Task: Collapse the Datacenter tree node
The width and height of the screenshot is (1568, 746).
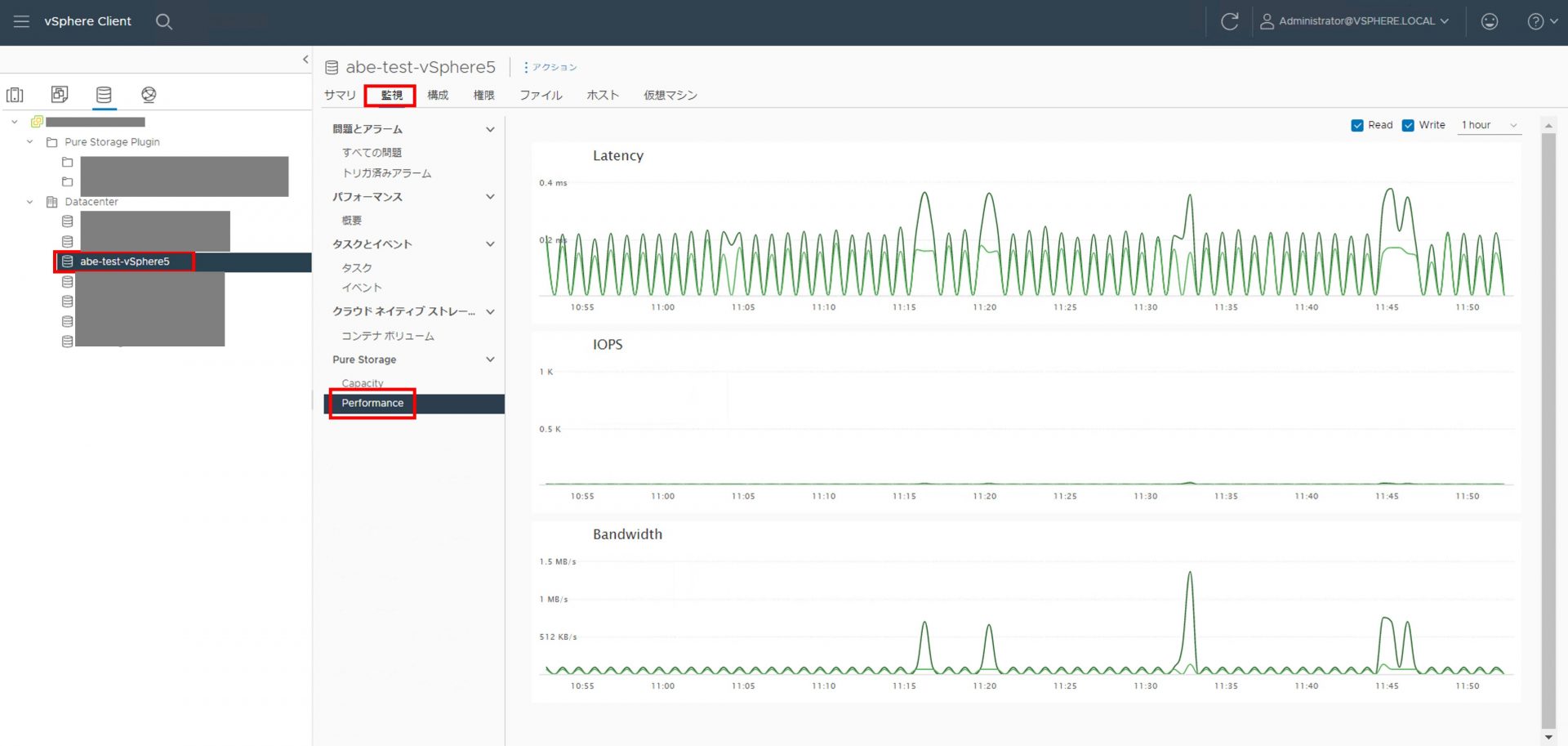Action: (30, 202)
